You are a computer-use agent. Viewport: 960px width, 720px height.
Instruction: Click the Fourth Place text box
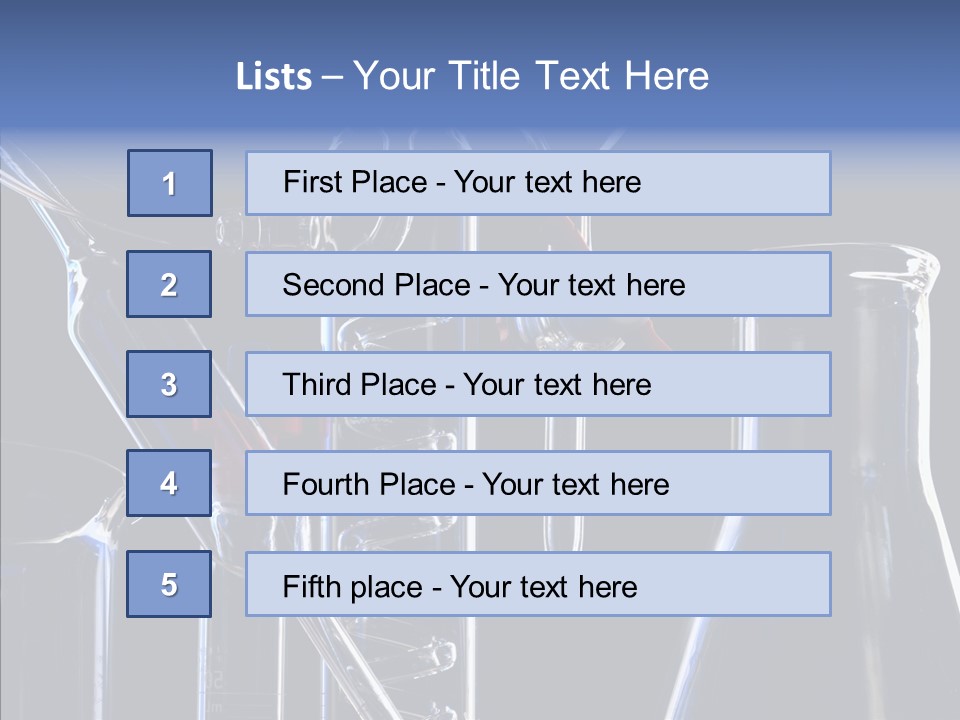pos(538,484)
